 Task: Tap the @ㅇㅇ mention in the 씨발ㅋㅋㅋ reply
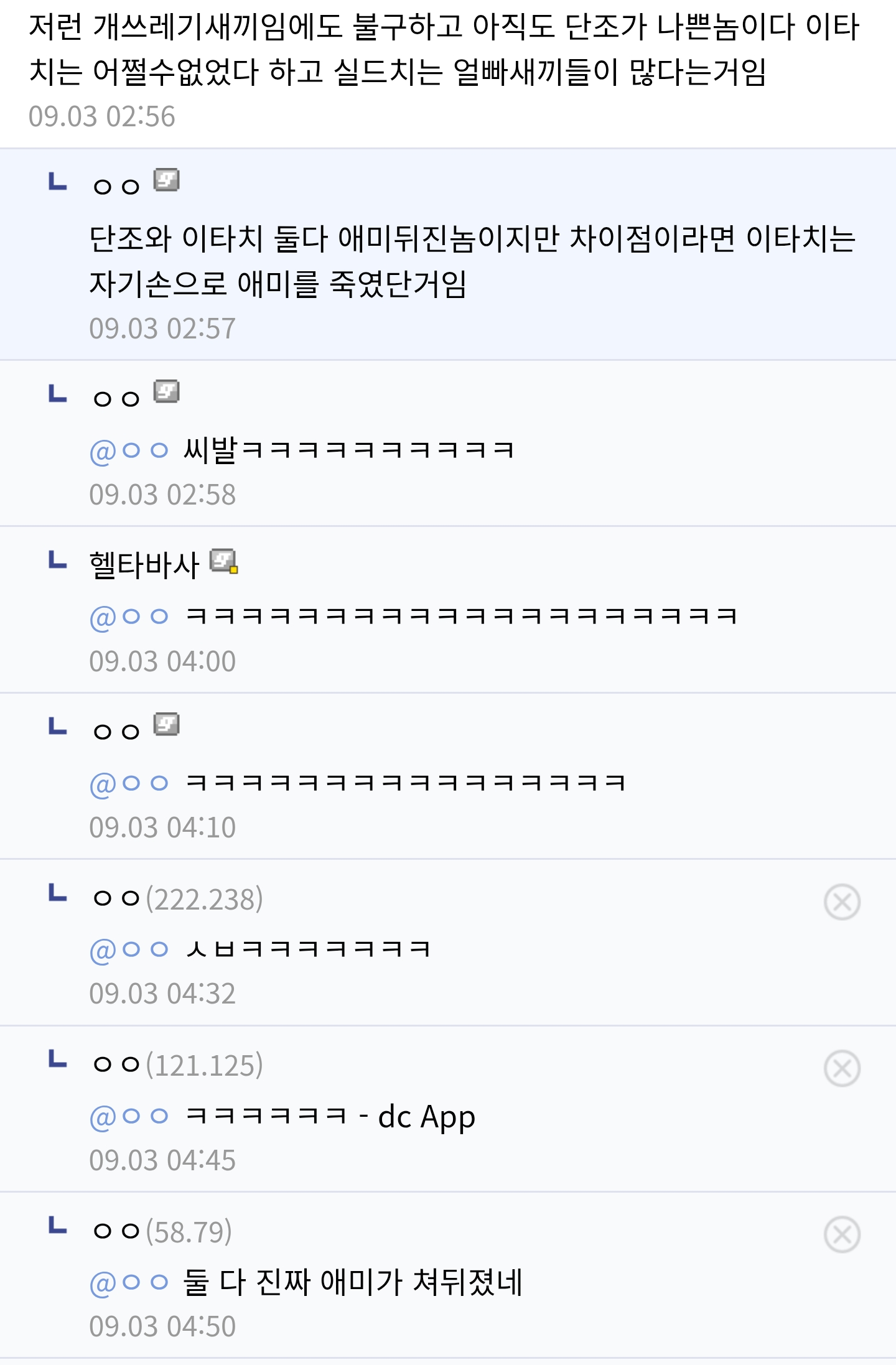pos(129,450)
